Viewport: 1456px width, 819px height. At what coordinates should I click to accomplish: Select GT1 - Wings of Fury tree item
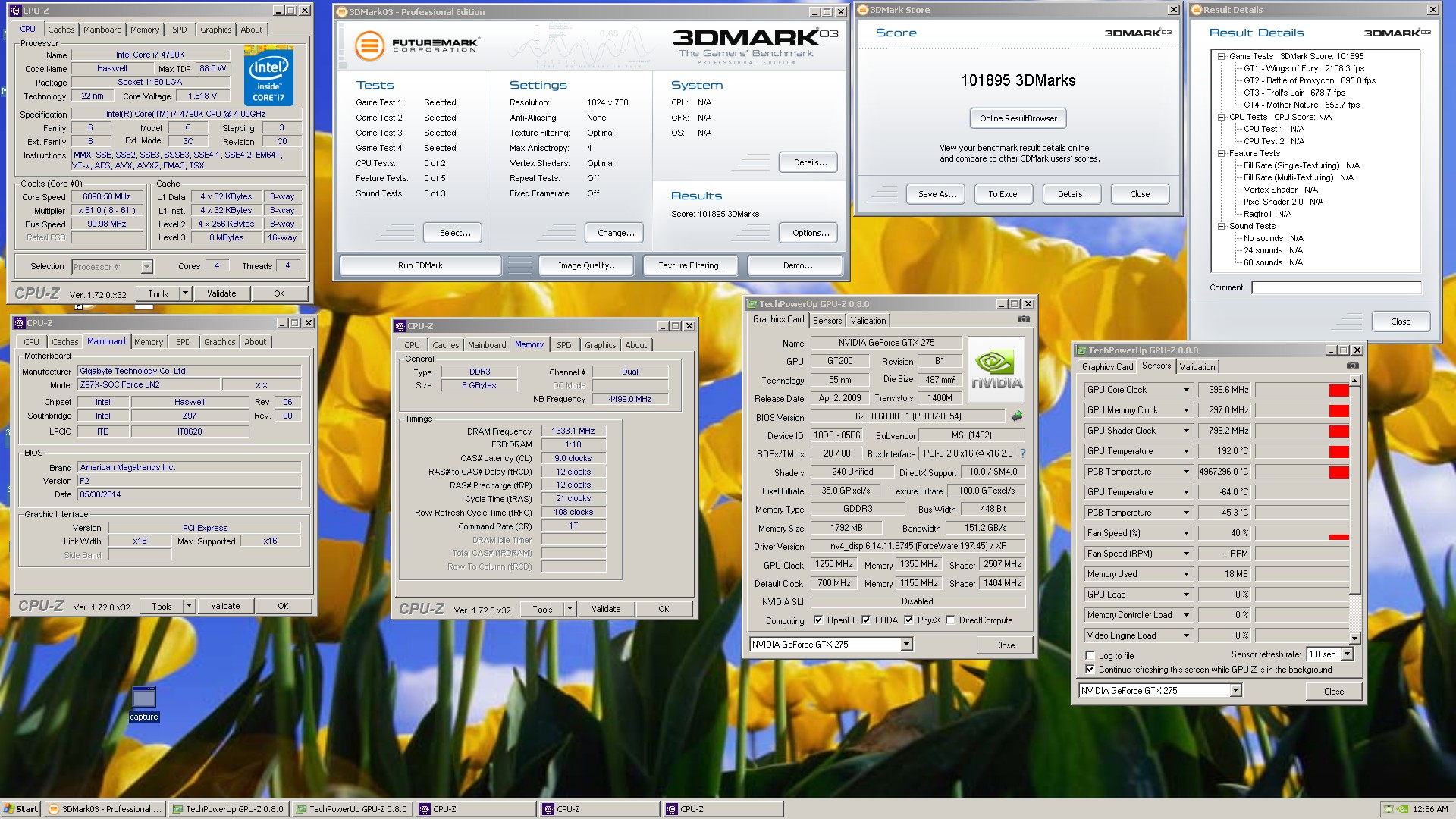click(1304, 68)
